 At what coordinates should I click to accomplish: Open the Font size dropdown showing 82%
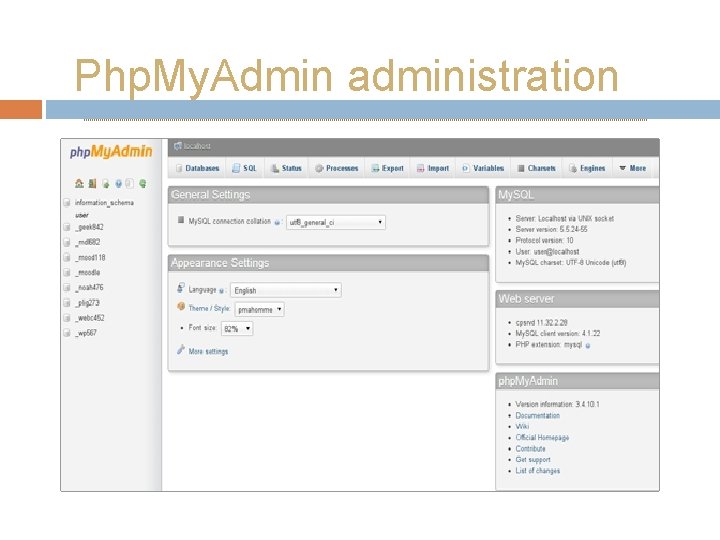coord(237,328)
